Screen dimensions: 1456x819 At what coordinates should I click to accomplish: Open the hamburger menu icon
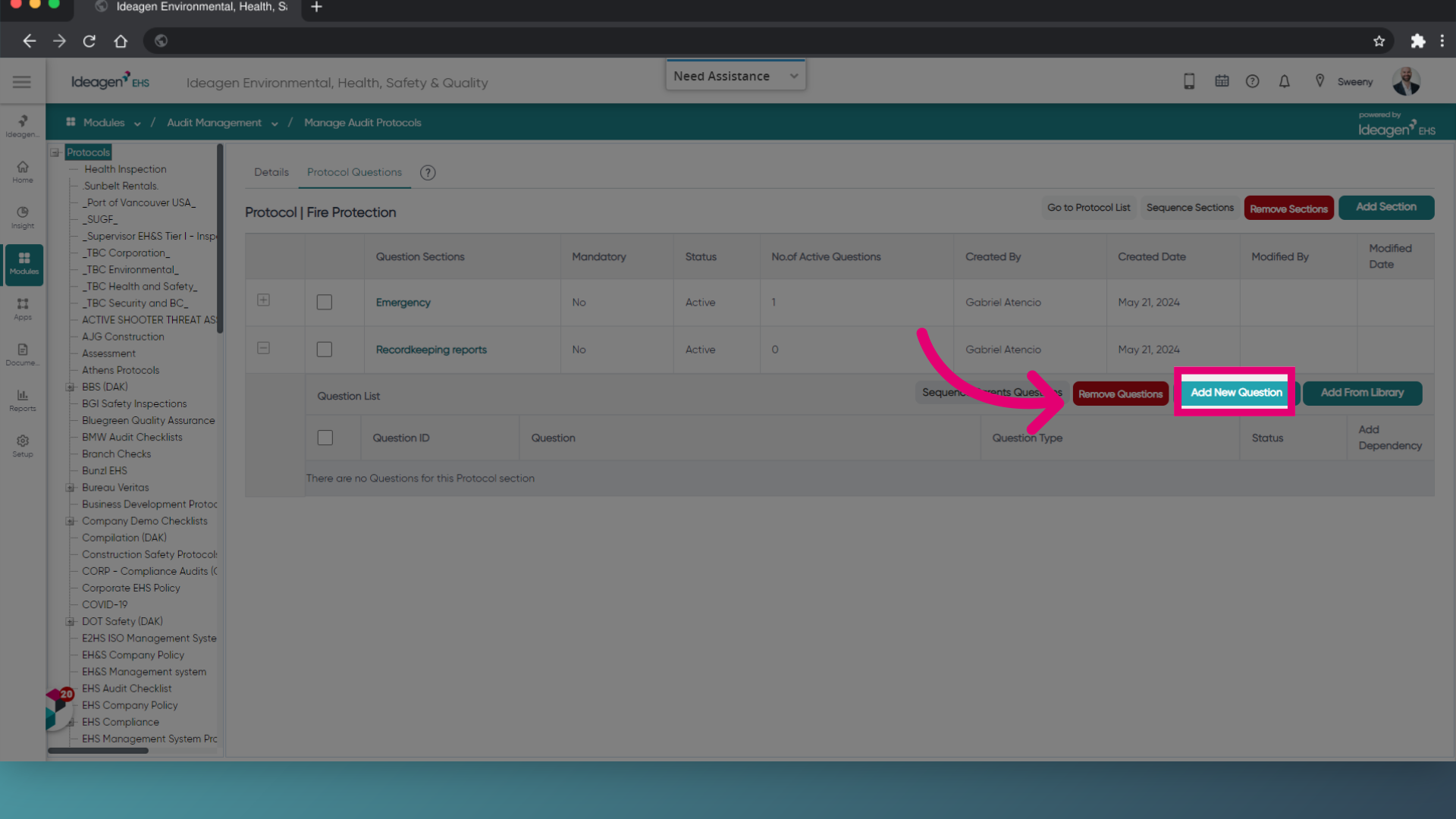pyautogui.click(x=22, y=82)
